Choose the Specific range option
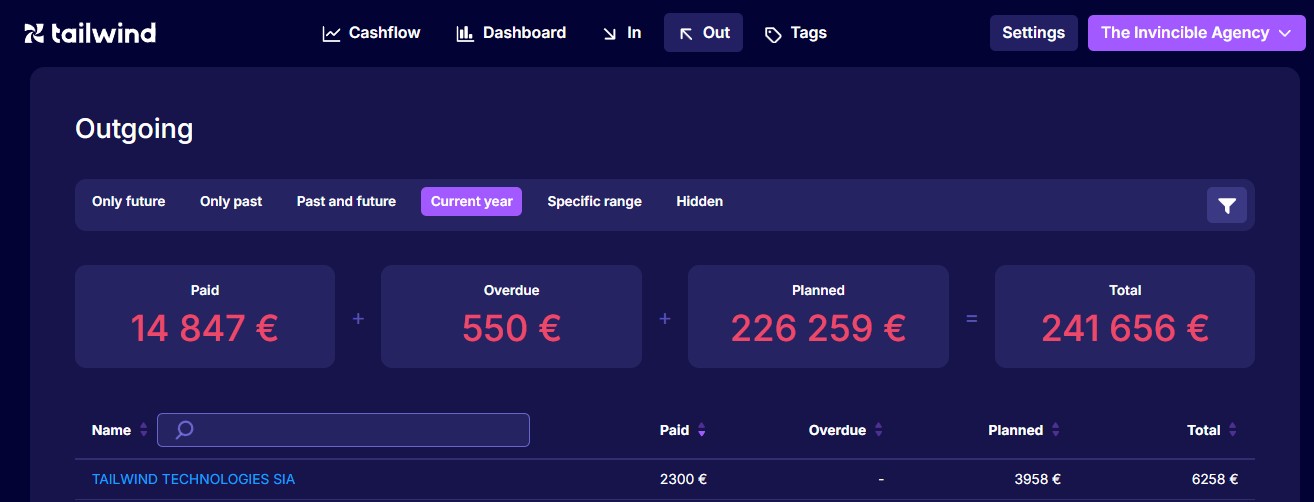1314x502 pixels. pos(594,201)
